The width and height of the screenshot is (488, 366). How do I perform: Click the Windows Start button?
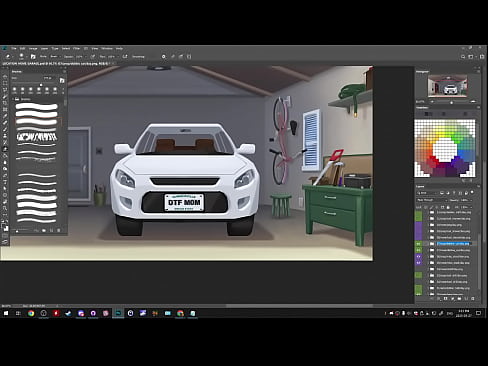pyautogui.click(x=6, y=313)
